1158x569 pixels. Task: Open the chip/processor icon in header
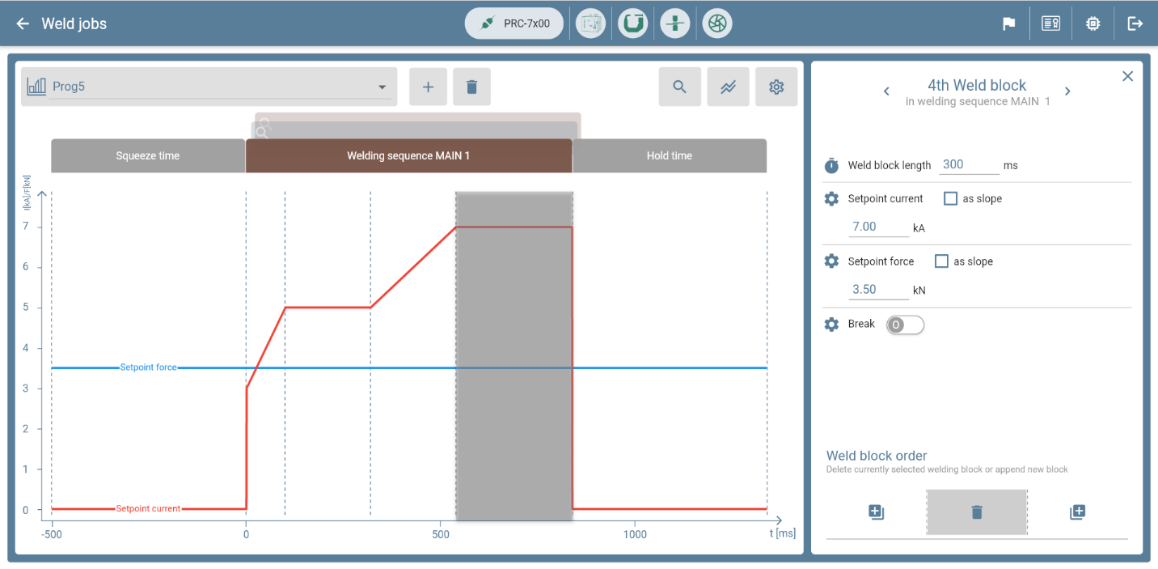click(x=1093, y=24)
